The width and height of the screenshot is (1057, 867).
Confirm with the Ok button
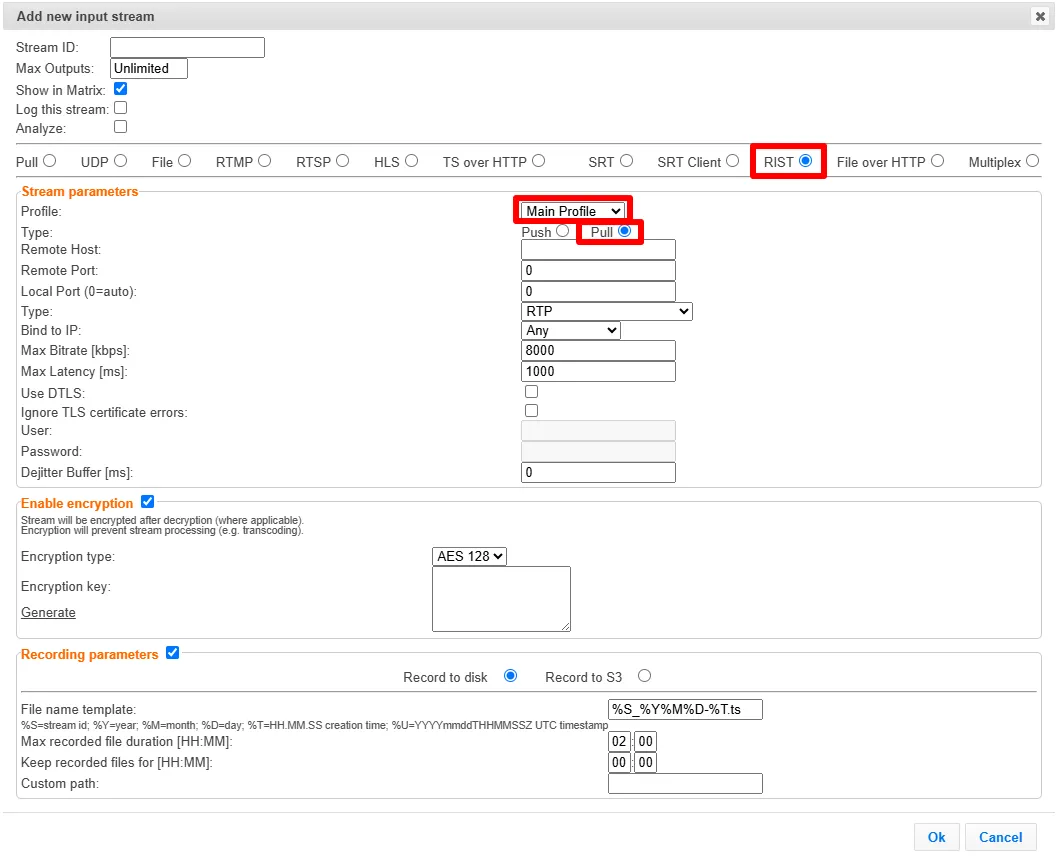click(936, 837)
